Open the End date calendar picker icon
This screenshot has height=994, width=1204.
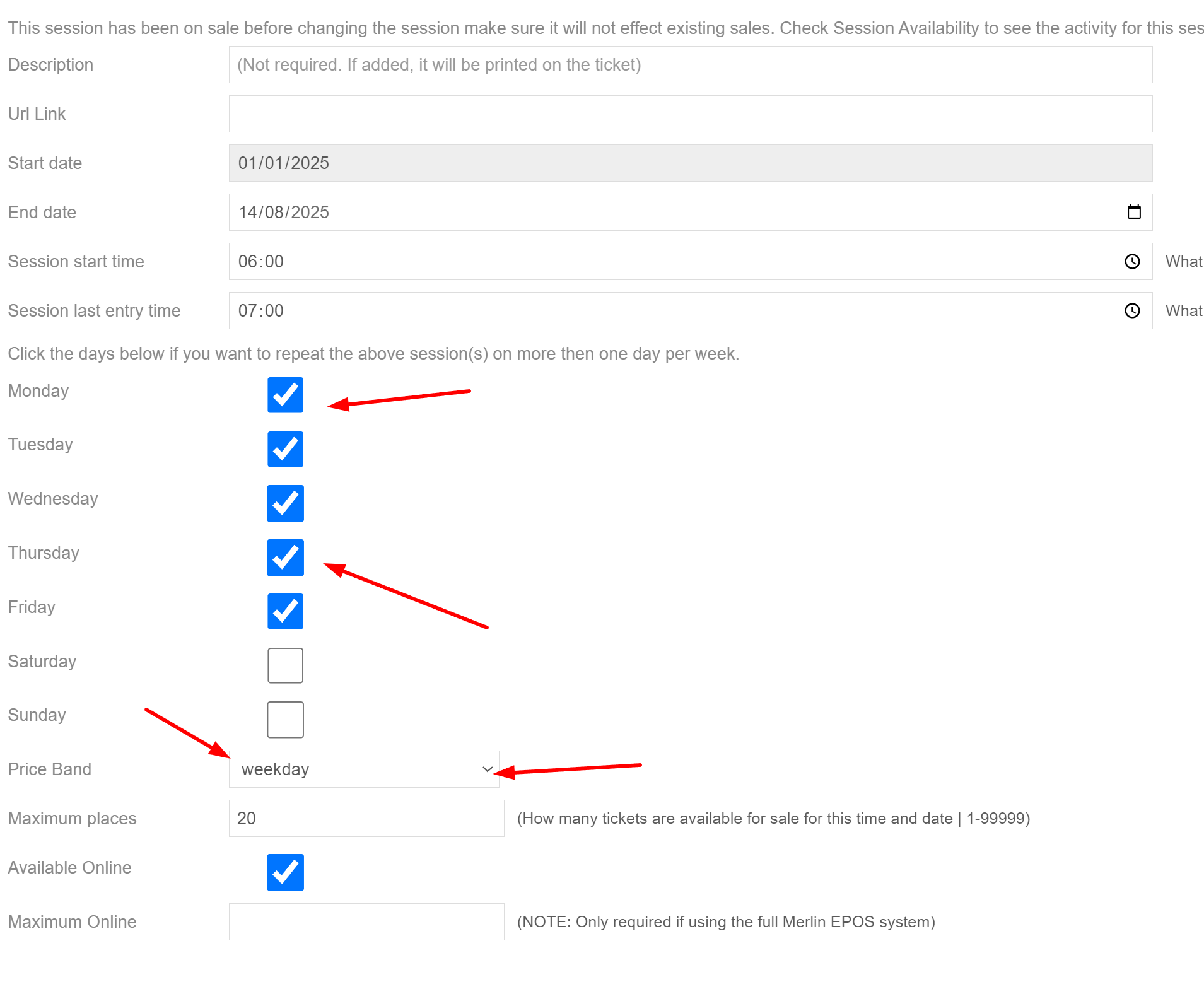[1133, 212]
